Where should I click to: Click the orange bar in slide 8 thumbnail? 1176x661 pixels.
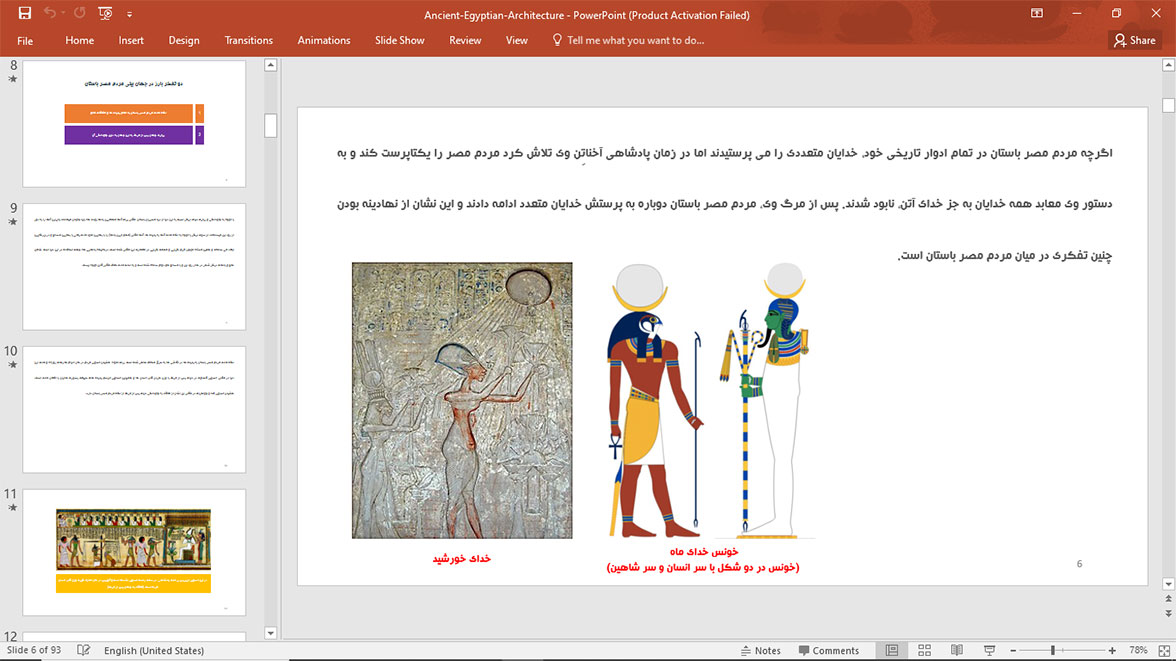tap(129, 113)
